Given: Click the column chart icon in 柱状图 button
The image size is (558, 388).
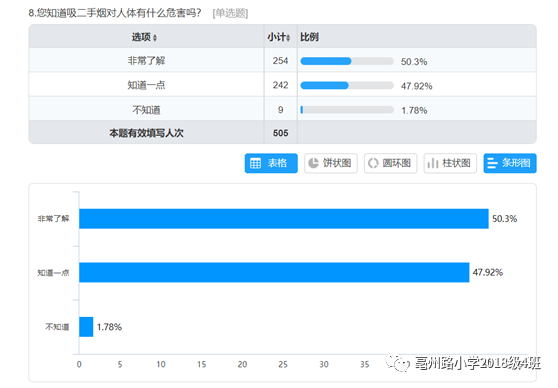Looking at the screenshot, I should [x=433, y=163].
